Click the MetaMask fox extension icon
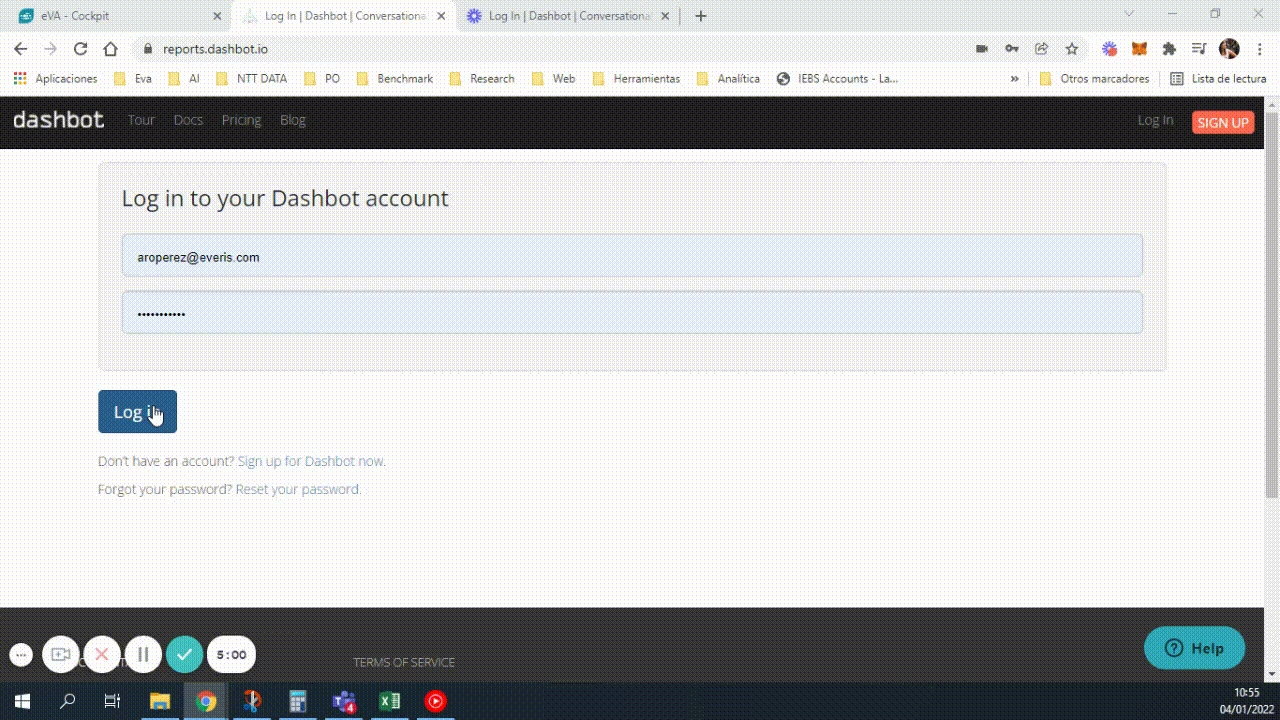 [x=1139, y=49]
